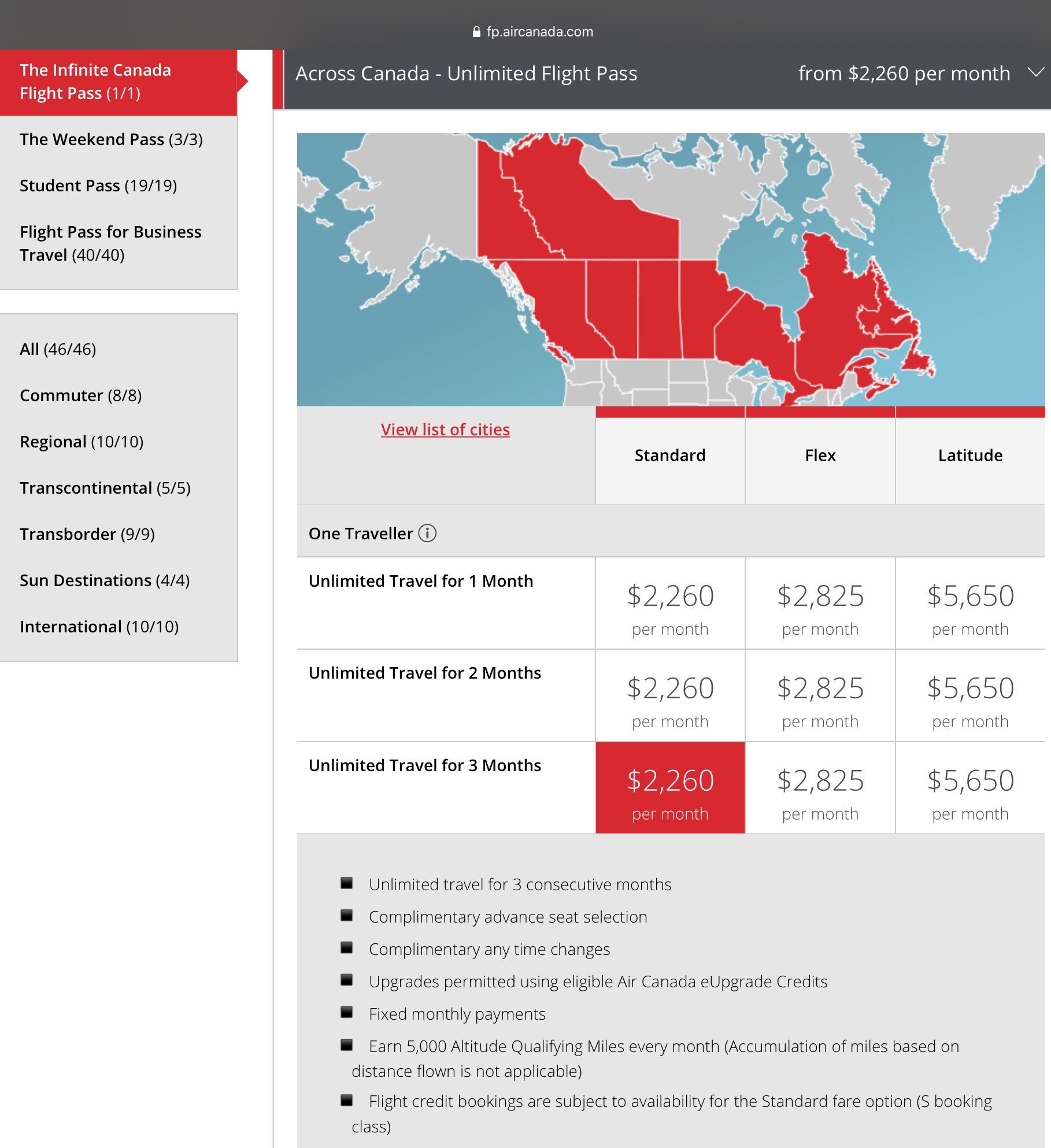Viewport: 1051px width, 1148px height.
Task: Click the lock icon beside fp.aircanada.com
Action: click(x=476, y=32)
